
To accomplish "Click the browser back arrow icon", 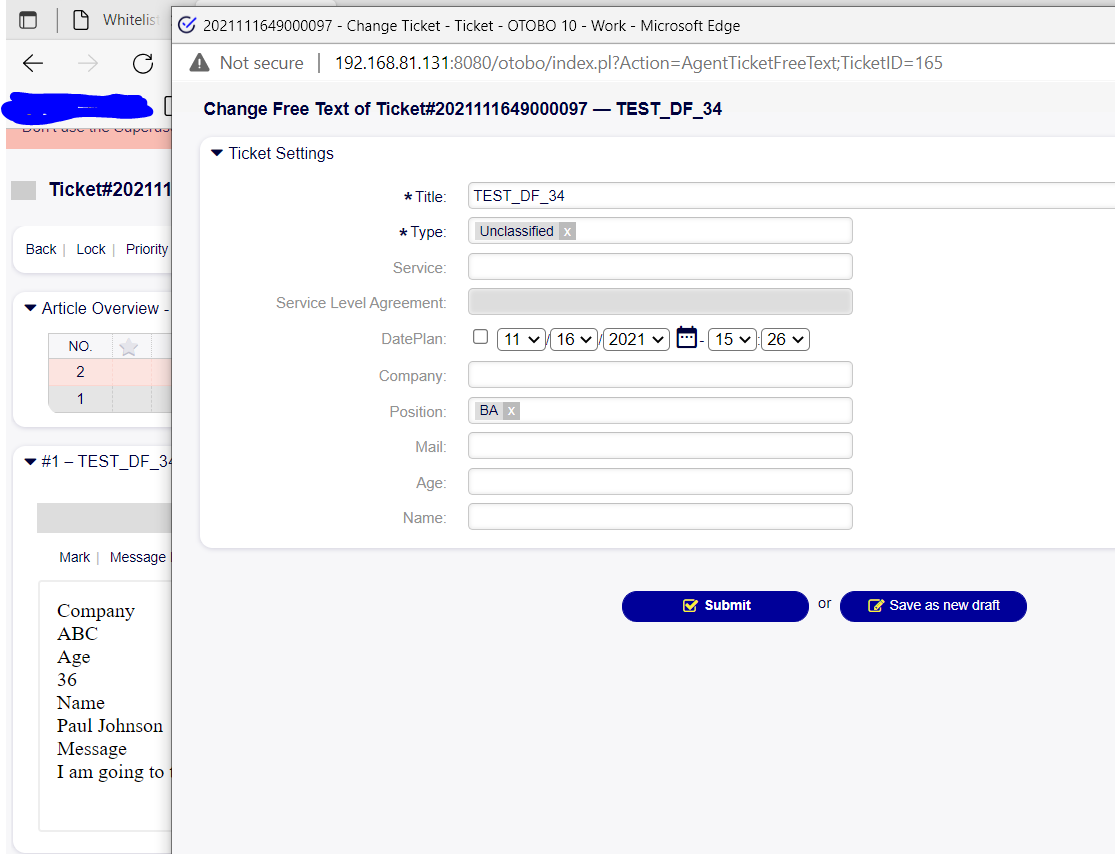I will pos(33,63).
